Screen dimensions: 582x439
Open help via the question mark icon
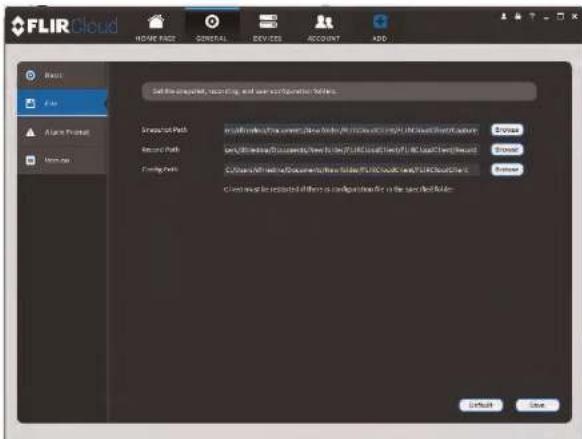point(532,17)
